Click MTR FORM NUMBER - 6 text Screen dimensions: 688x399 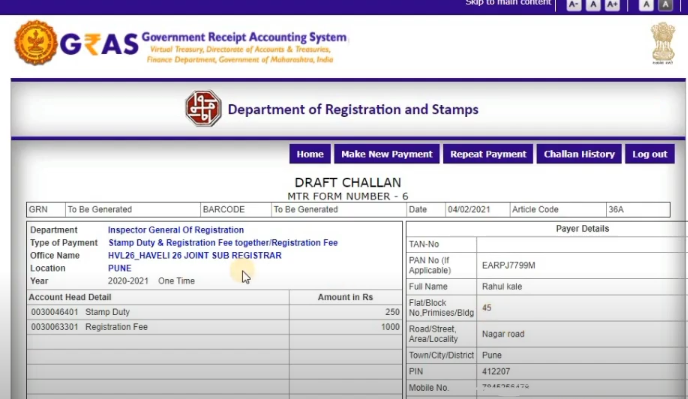click(x=348, y=196)
